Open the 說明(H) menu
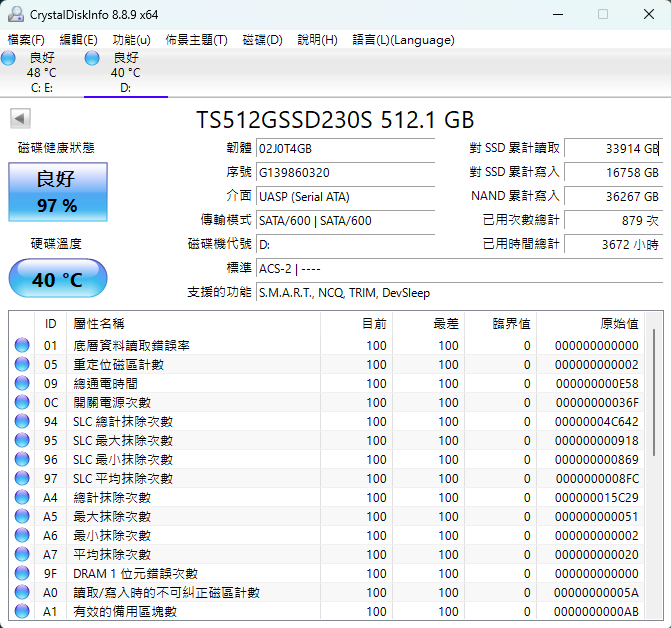The width and height of the screenshot is (671, 628). (317, 40)
